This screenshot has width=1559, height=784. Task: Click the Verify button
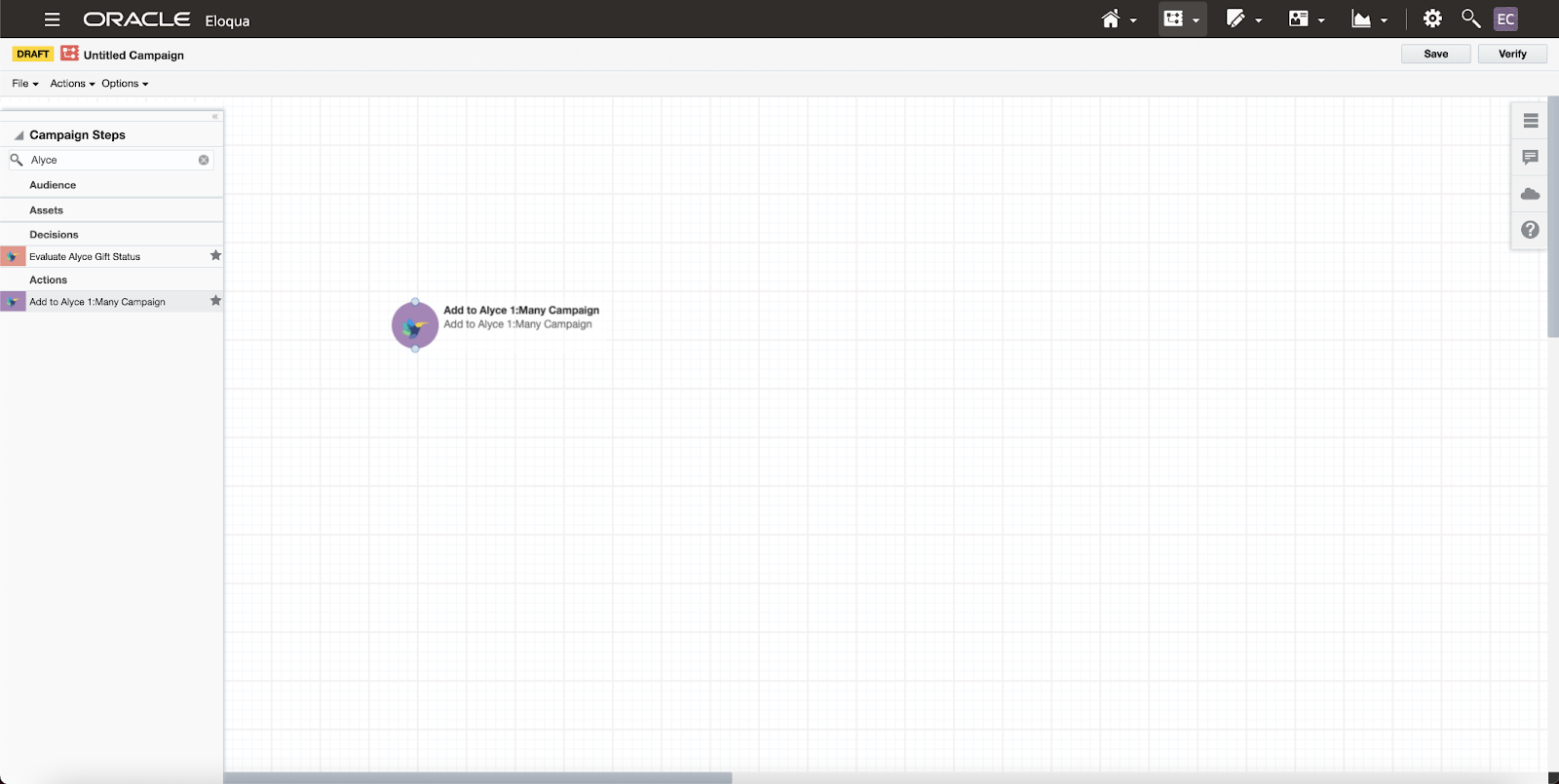point(1512,54)
